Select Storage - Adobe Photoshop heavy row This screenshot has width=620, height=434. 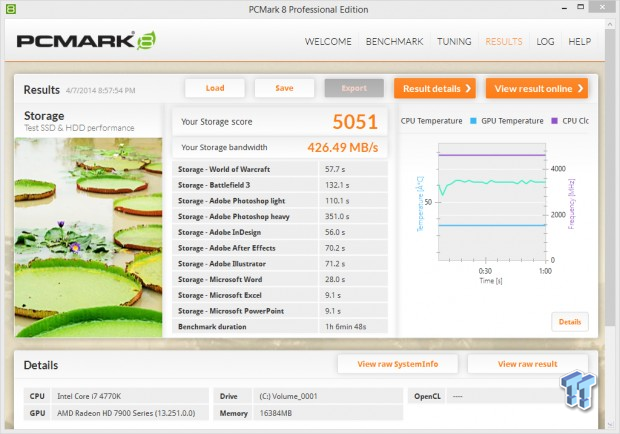(x=280, y=217)
